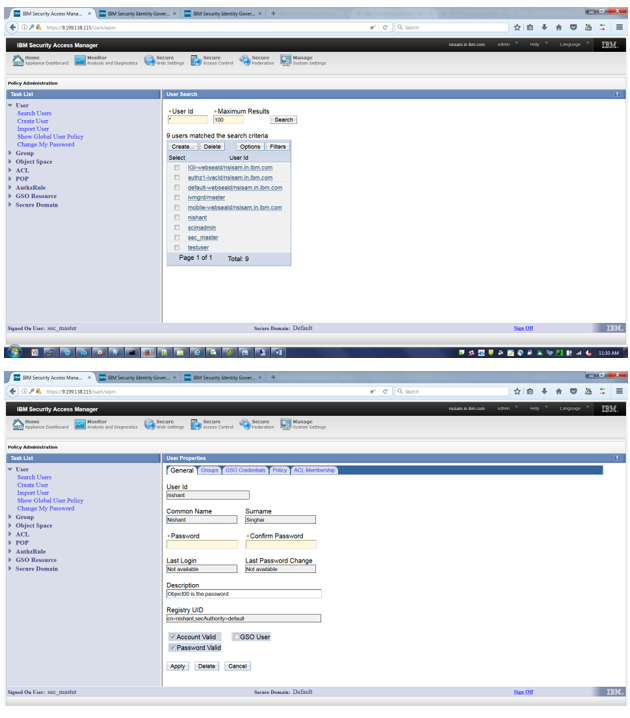Select checkbox for authz1-ivacld/nsisam.in.ibm.com

(177, 178)
